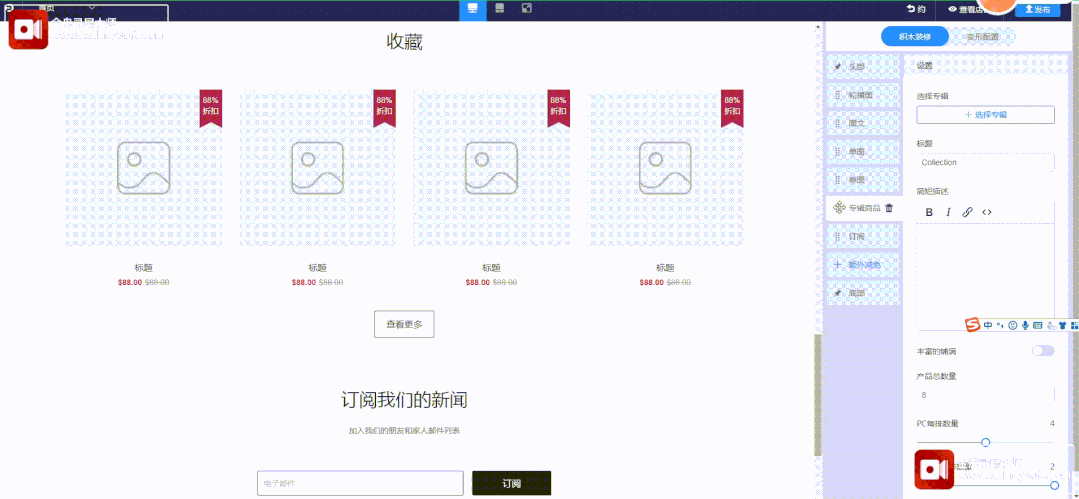1079x499 pixels.
Task: Select the 订阅 section row
Action: pyautogui.click(x=864, y=236)
